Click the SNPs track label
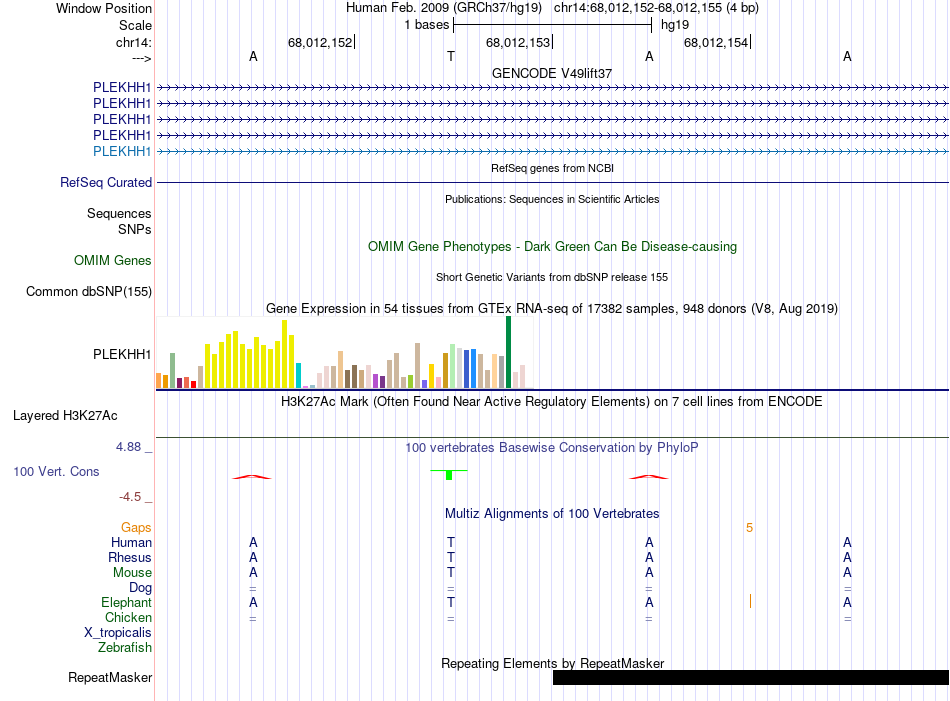 (x=135, y=230)
